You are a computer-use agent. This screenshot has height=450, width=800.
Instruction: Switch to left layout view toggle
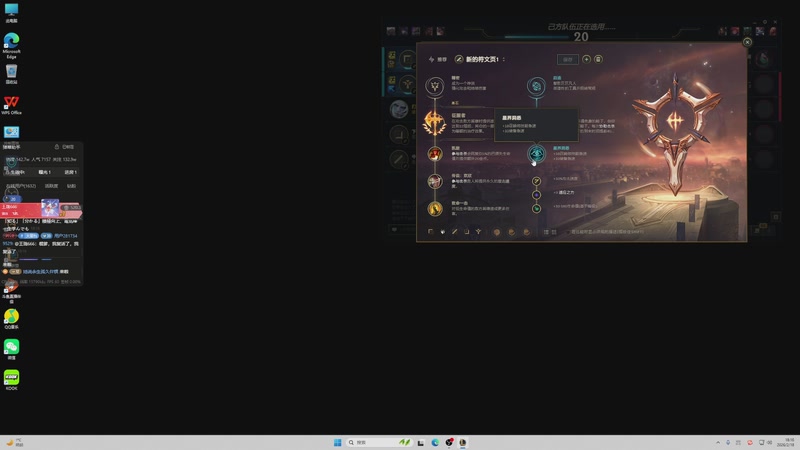point(546,232)
